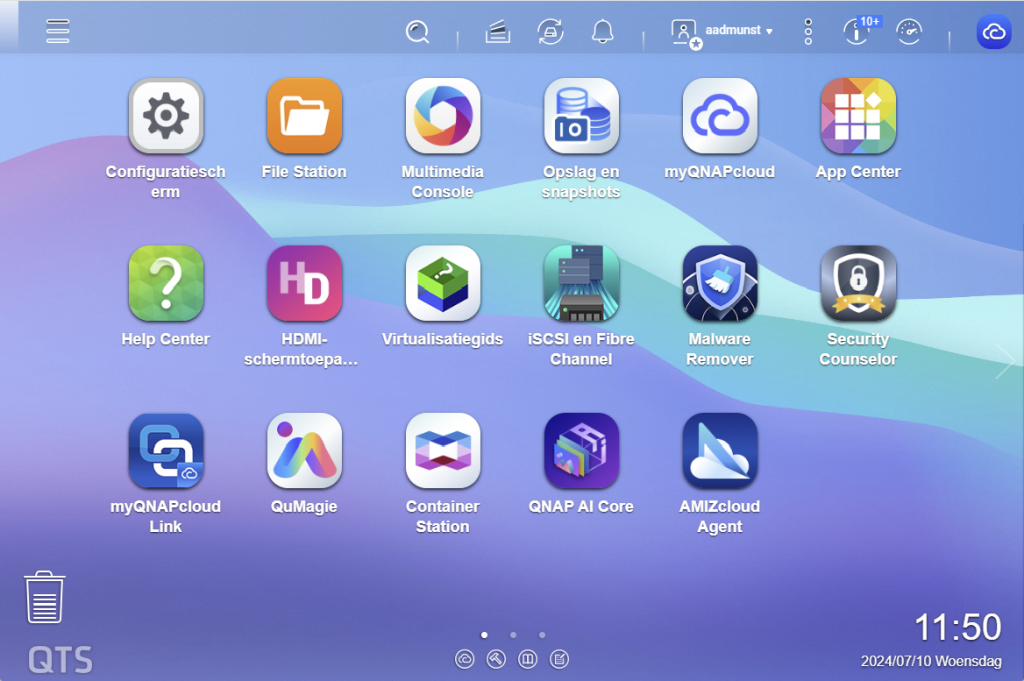Open AMIZcloud Agent
Screen dimensions: 1024x681
click(x=720, y=451)
